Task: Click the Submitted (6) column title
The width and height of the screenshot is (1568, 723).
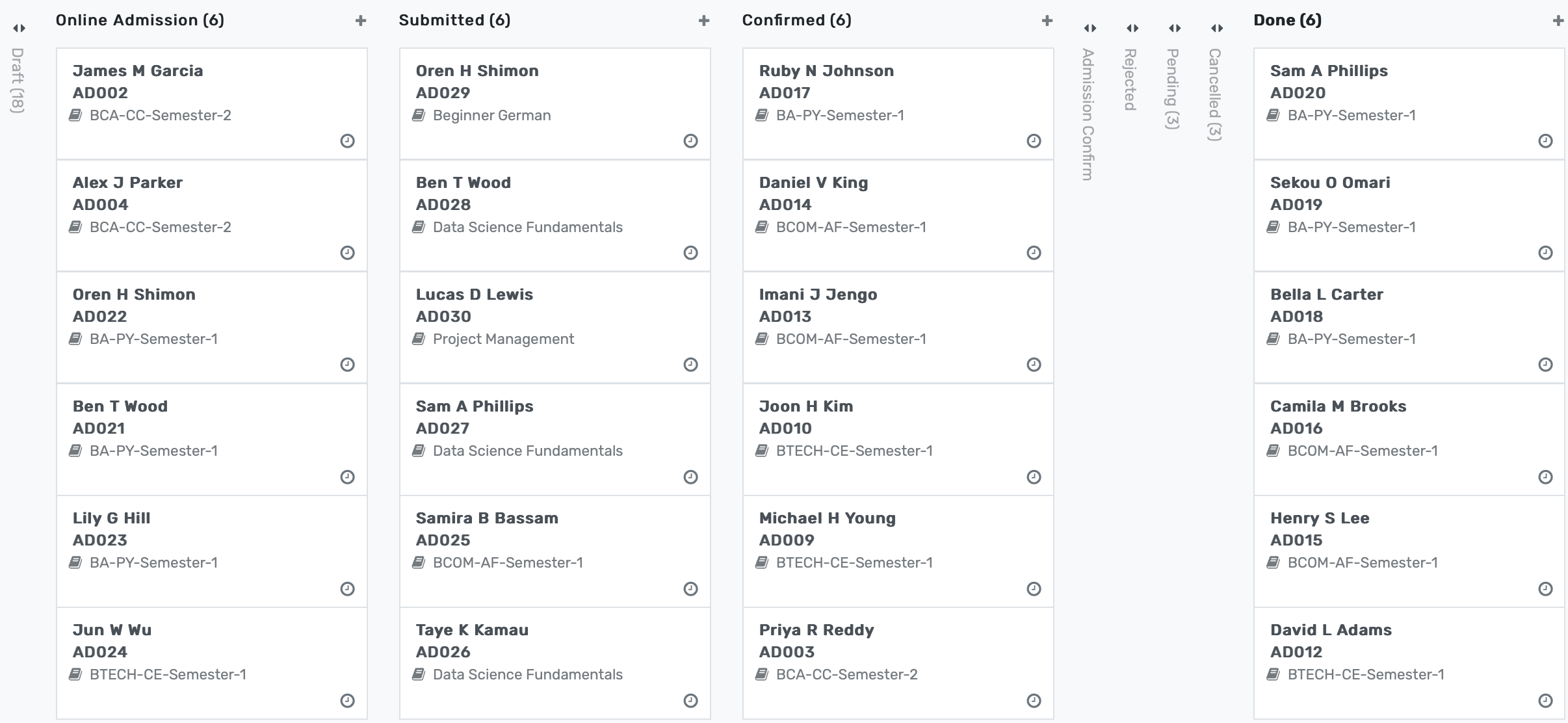Action: click(454, 20)
